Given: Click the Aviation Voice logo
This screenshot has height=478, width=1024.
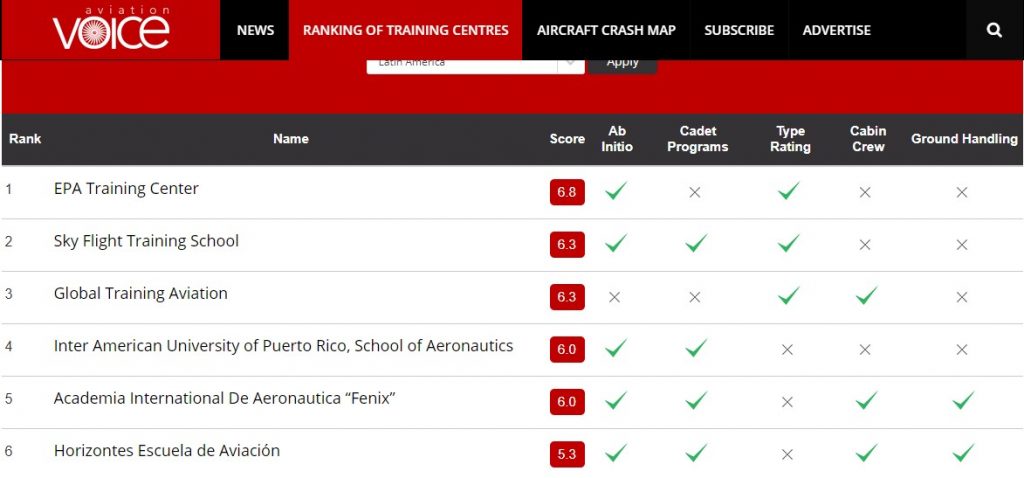Looking at the screenshot, I should pos(110,29).
